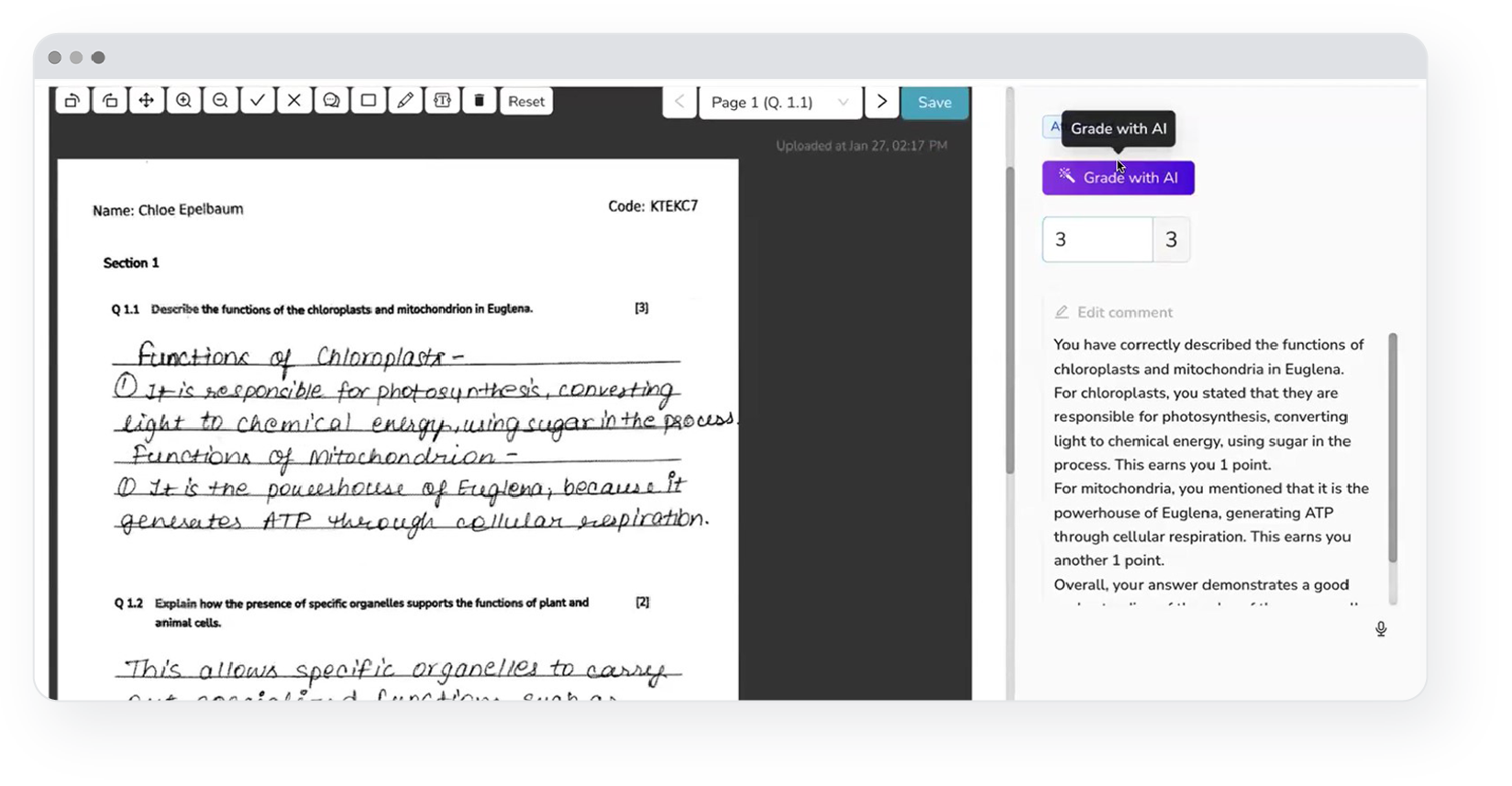
Task: Zoom in on the answer sheet
Action: (x=183, y=101)
